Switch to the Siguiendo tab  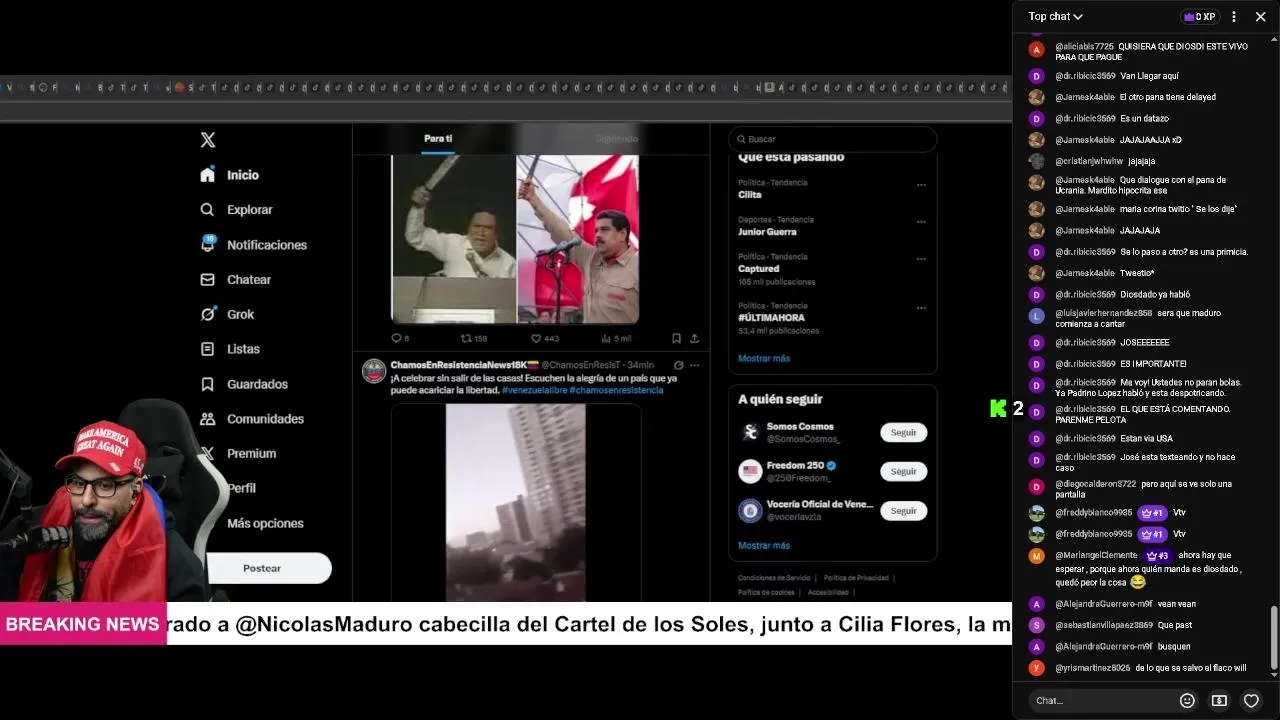pos(616,138)
